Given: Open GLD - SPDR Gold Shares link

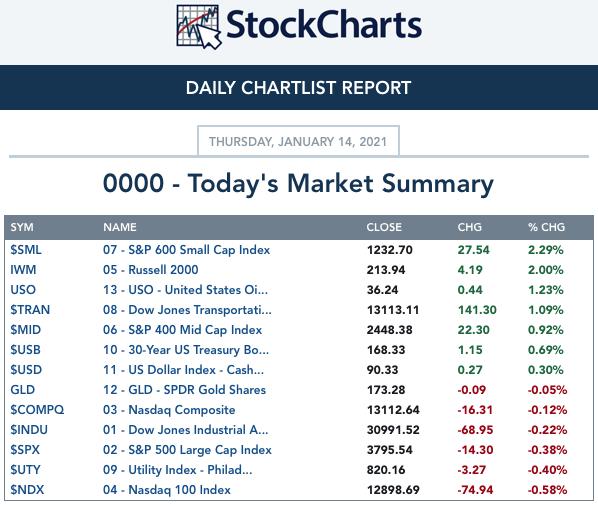Looking at the screenshot, I should [185, 390].
